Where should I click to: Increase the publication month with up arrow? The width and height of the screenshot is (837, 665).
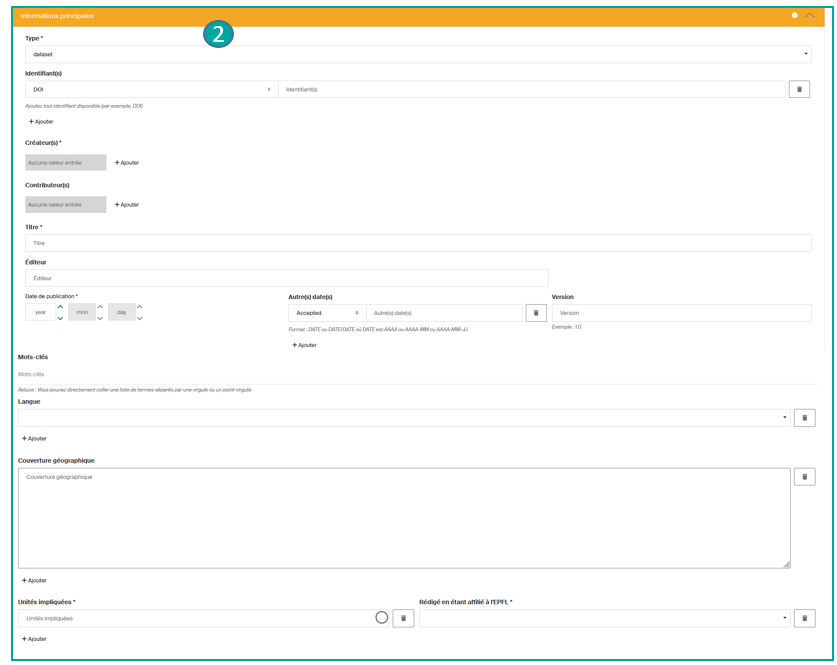100,307
